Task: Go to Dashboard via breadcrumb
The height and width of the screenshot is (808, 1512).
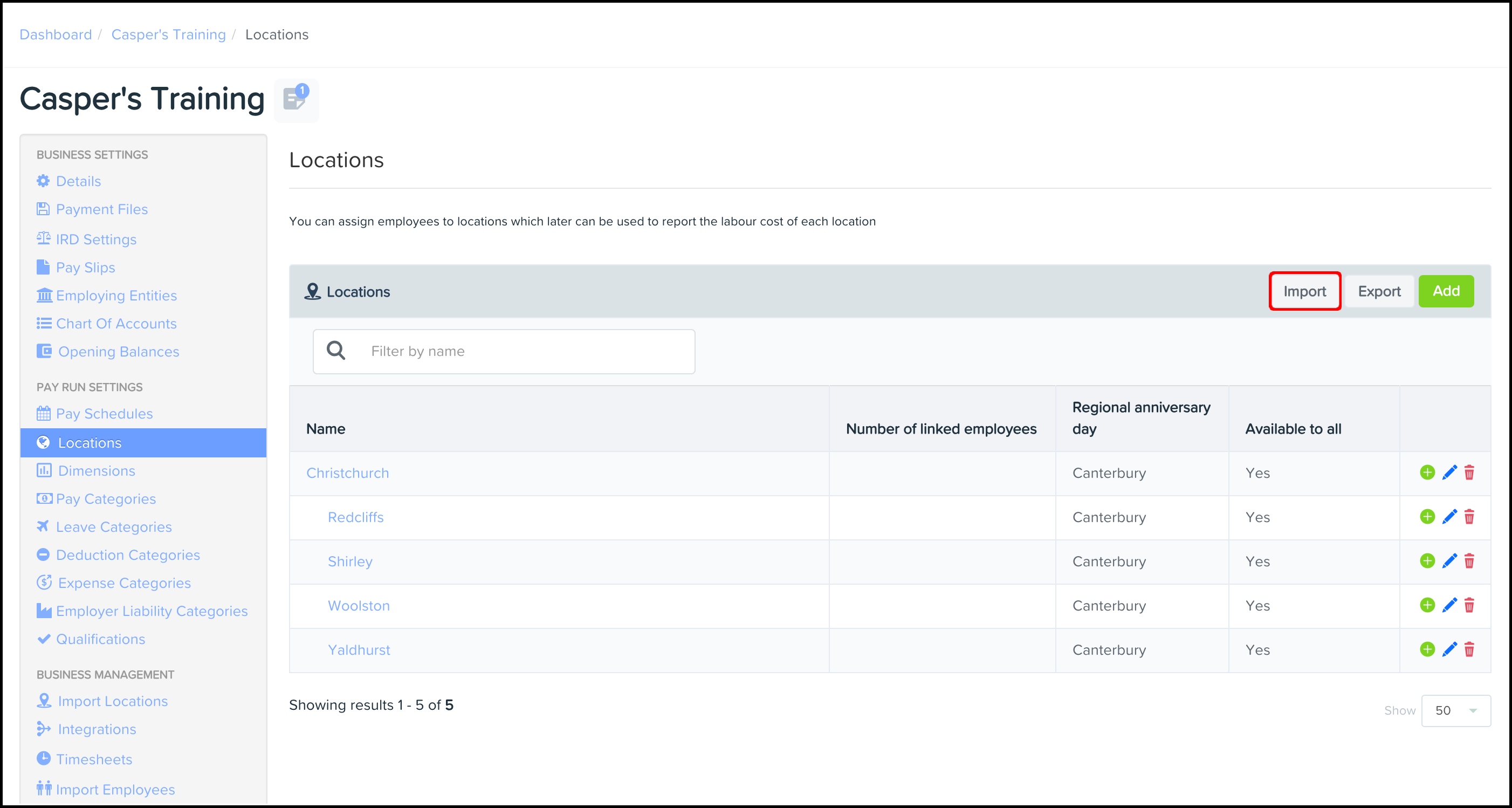Action: (x=56, y=35)
